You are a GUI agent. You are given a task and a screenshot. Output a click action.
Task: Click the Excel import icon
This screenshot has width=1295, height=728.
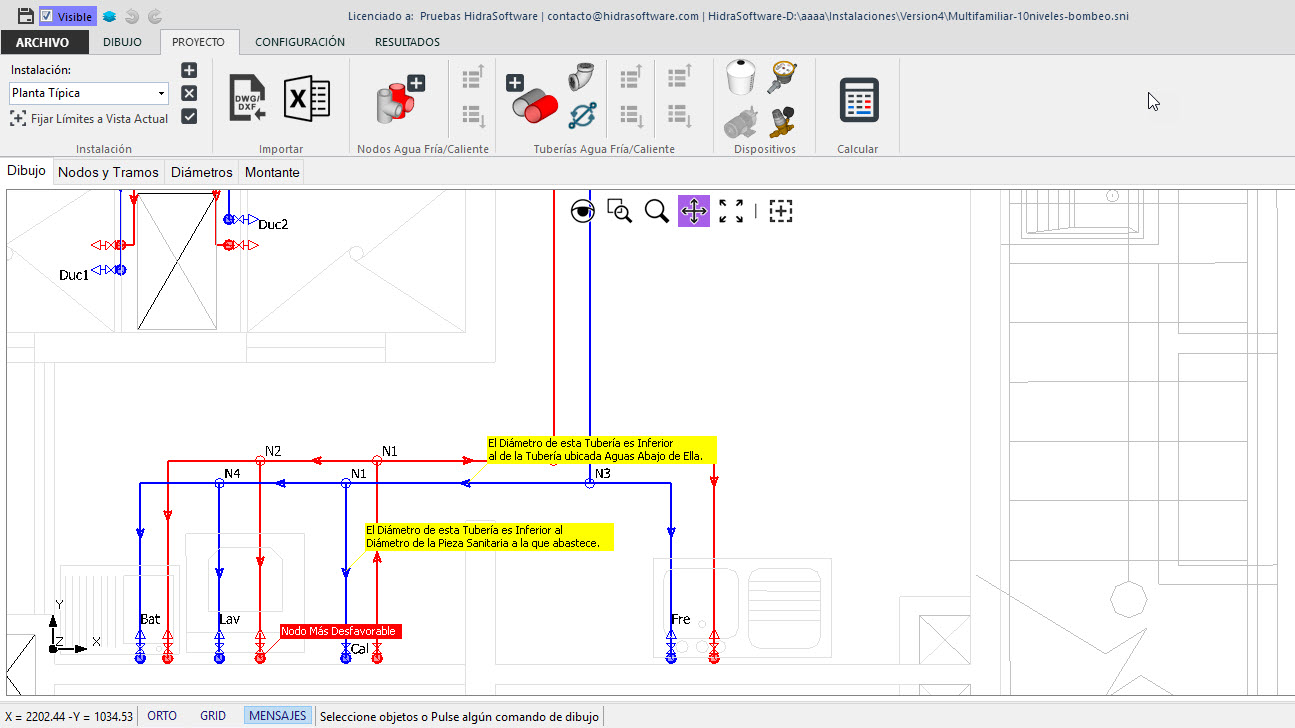(306, 98)
